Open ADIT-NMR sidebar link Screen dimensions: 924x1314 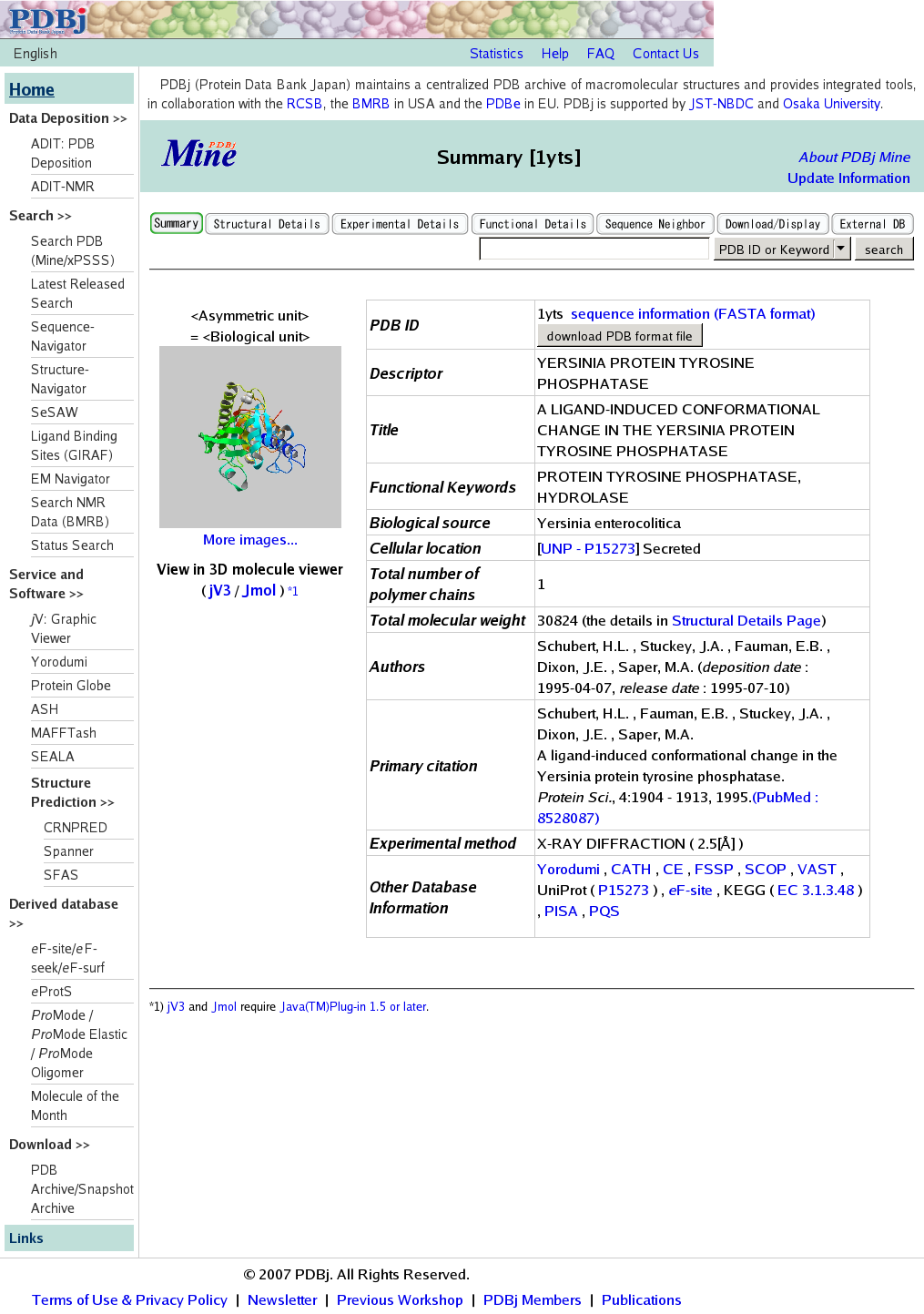click(x=63, y=187)
